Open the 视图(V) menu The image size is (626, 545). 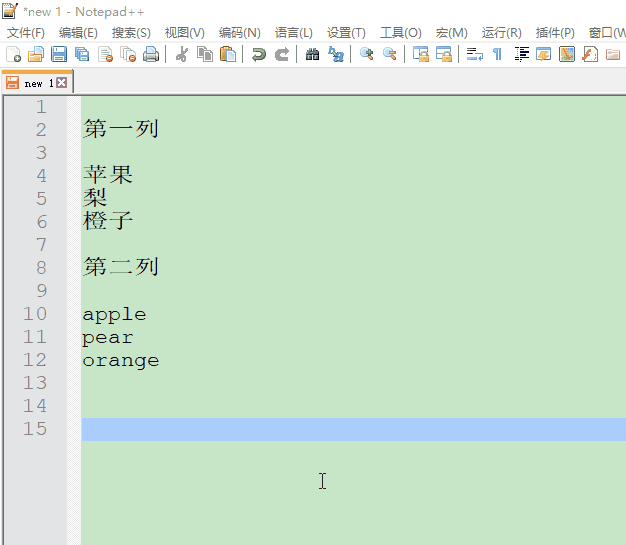tap(185, 33)
